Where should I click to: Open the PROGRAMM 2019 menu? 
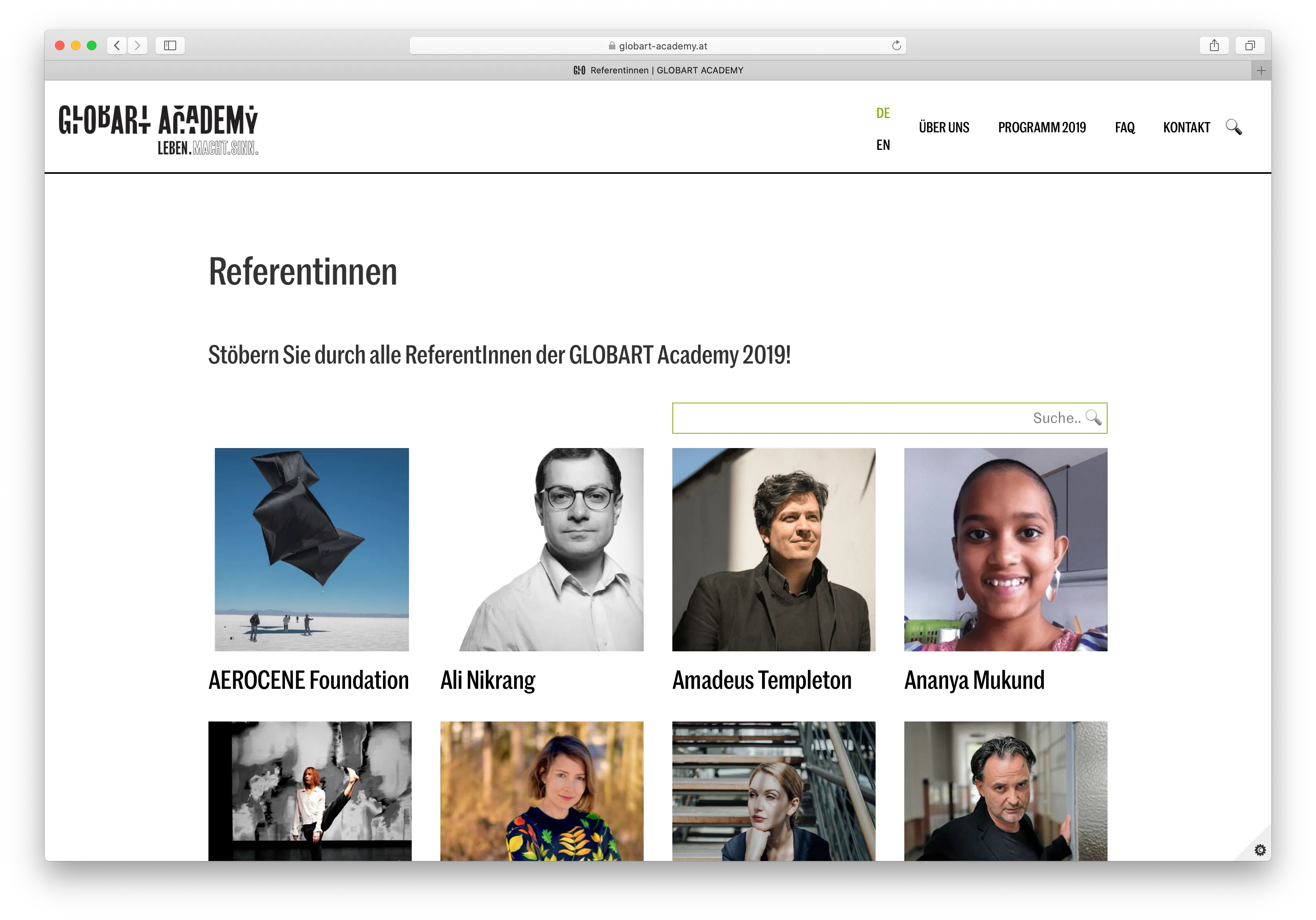(x=1041, y=127)
